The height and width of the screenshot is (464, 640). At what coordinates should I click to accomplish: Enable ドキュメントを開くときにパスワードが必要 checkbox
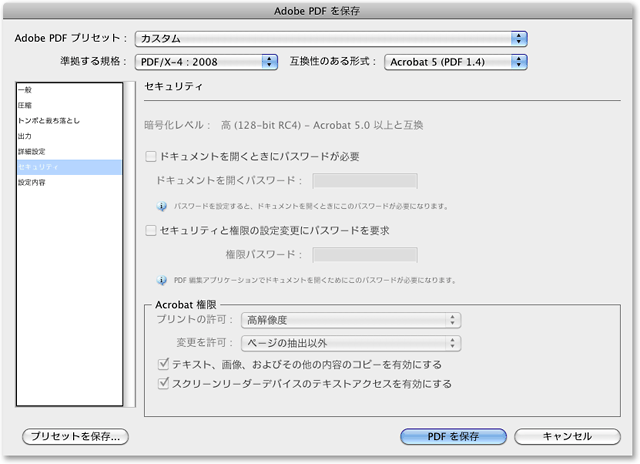coord(152,157)
